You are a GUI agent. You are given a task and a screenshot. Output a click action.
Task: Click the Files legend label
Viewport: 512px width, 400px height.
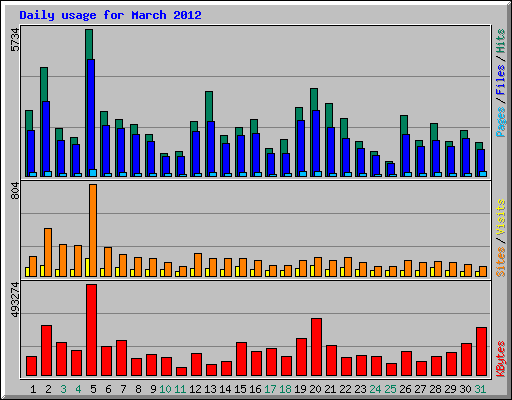pyautogui.click(x=500, y=80)
